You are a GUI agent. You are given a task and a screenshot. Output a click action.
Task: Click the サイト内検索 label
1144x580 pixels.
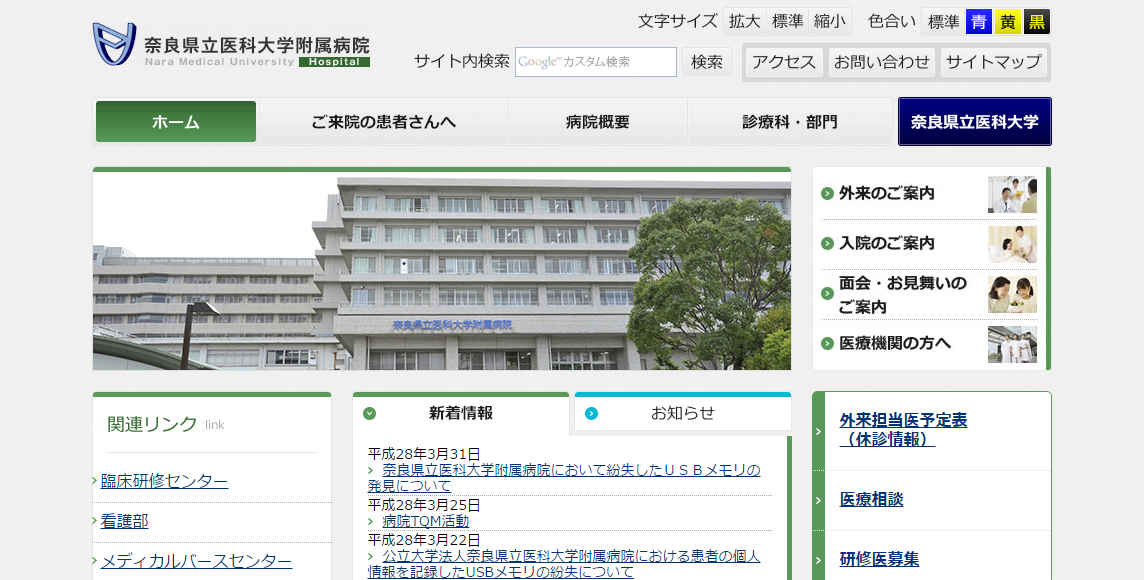[462, 61]
